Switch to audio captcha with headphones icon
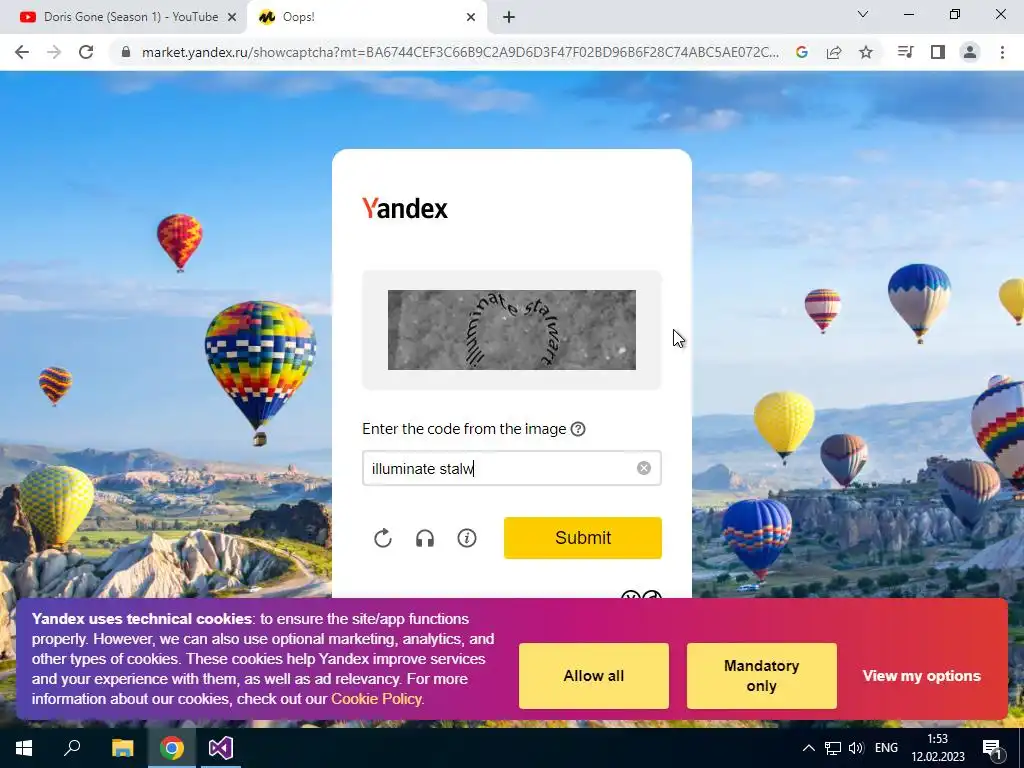This screenshot has width=1024, height=768. (425, 538)
